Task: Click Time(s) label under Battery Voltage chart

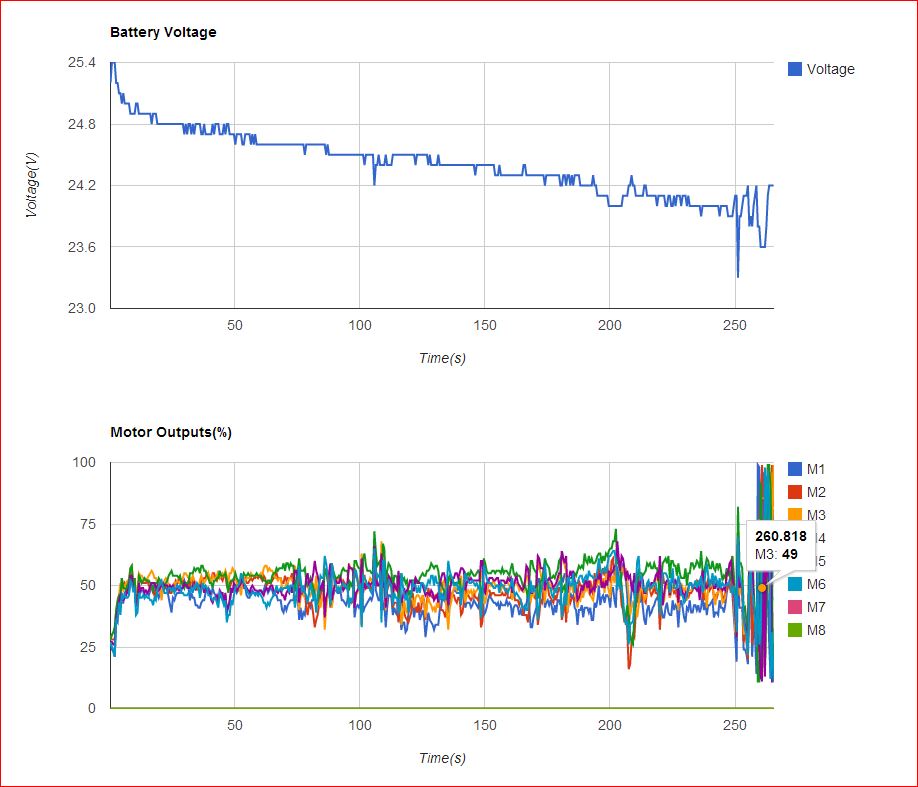Action: pos(441,358)
